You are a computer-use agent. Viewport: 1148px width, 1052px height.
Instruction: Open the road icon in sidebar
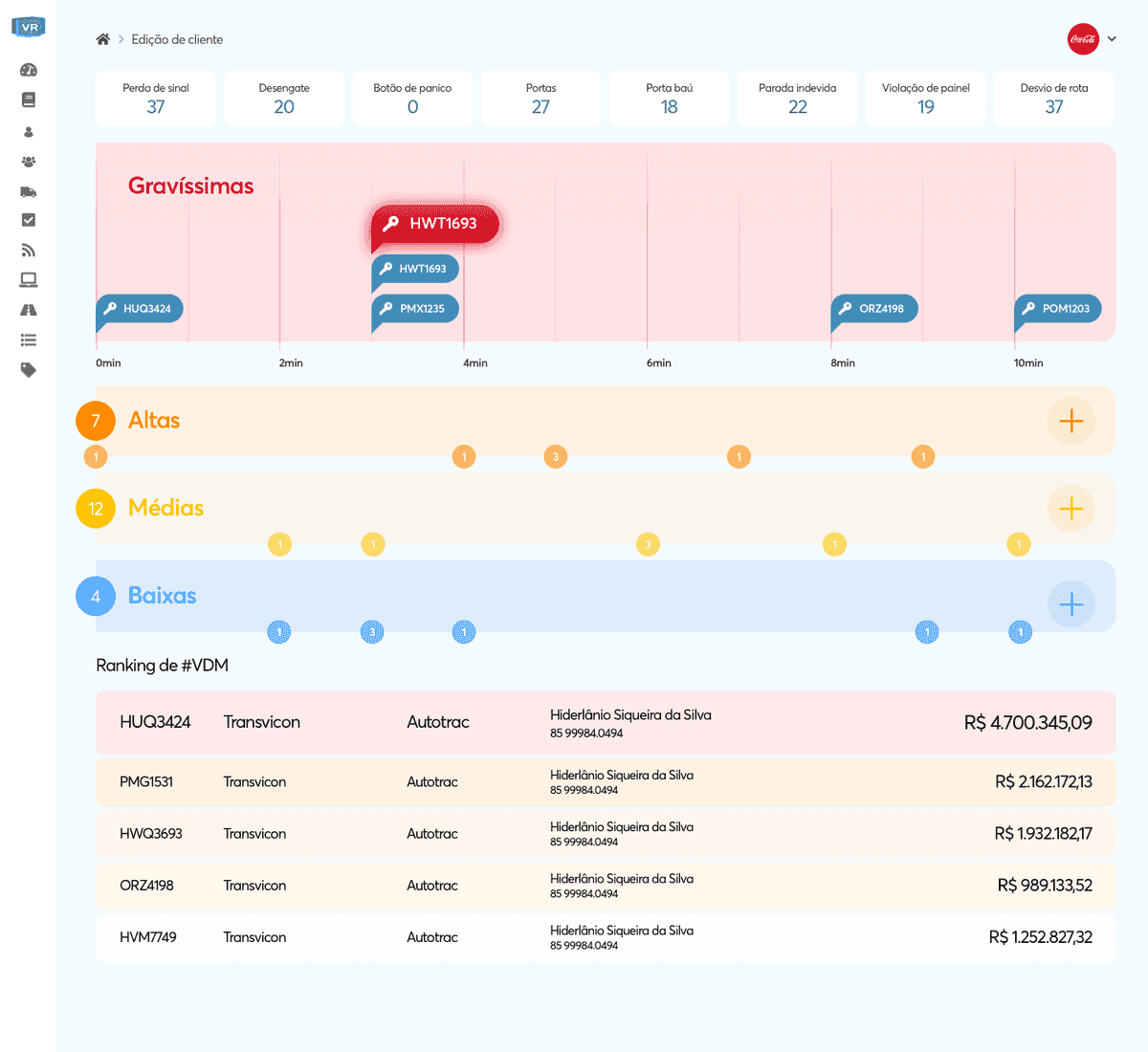click(29, 310)
